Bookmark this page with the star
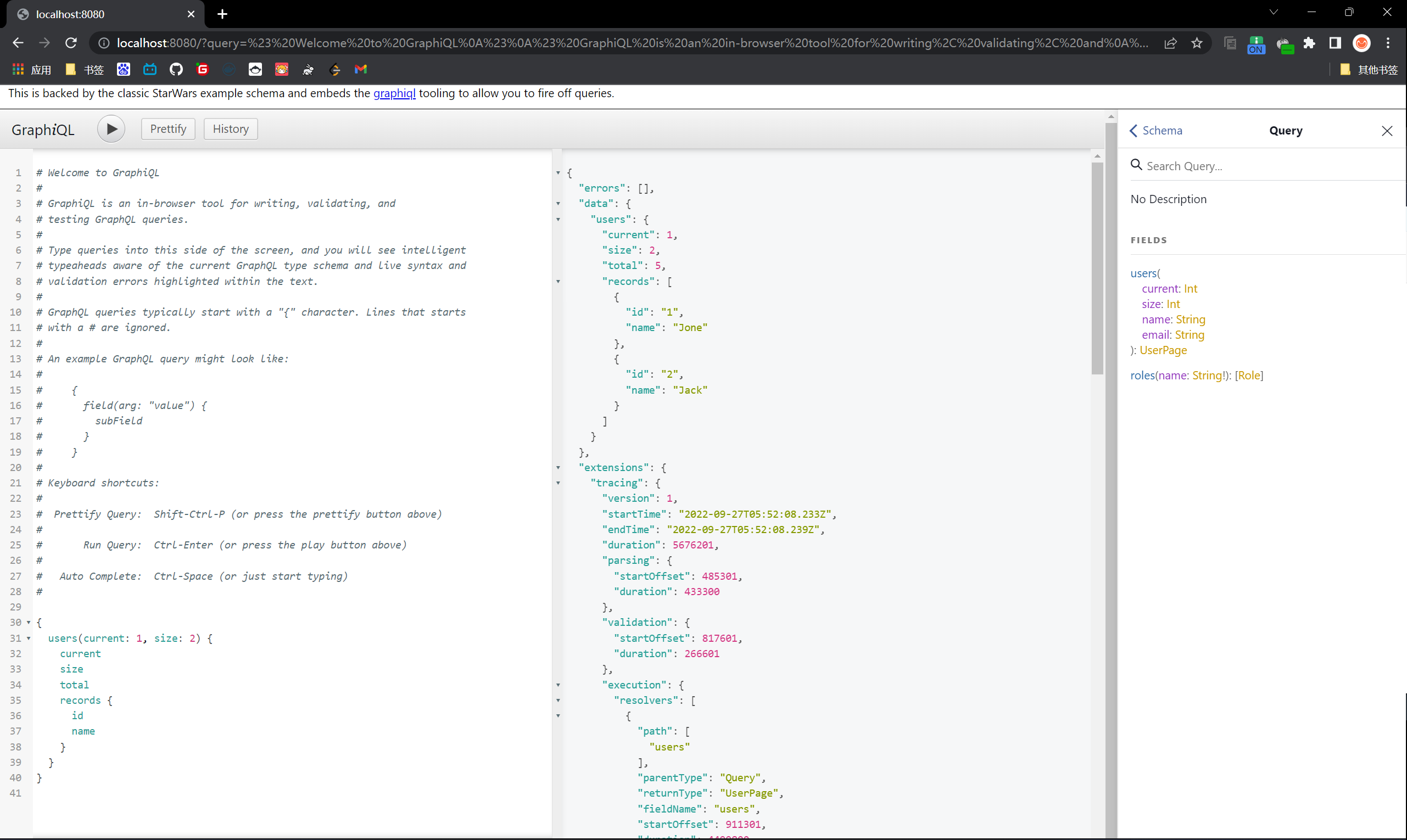The width and height of the screenshot is (1407, 840). click(x=1196, y=43)
